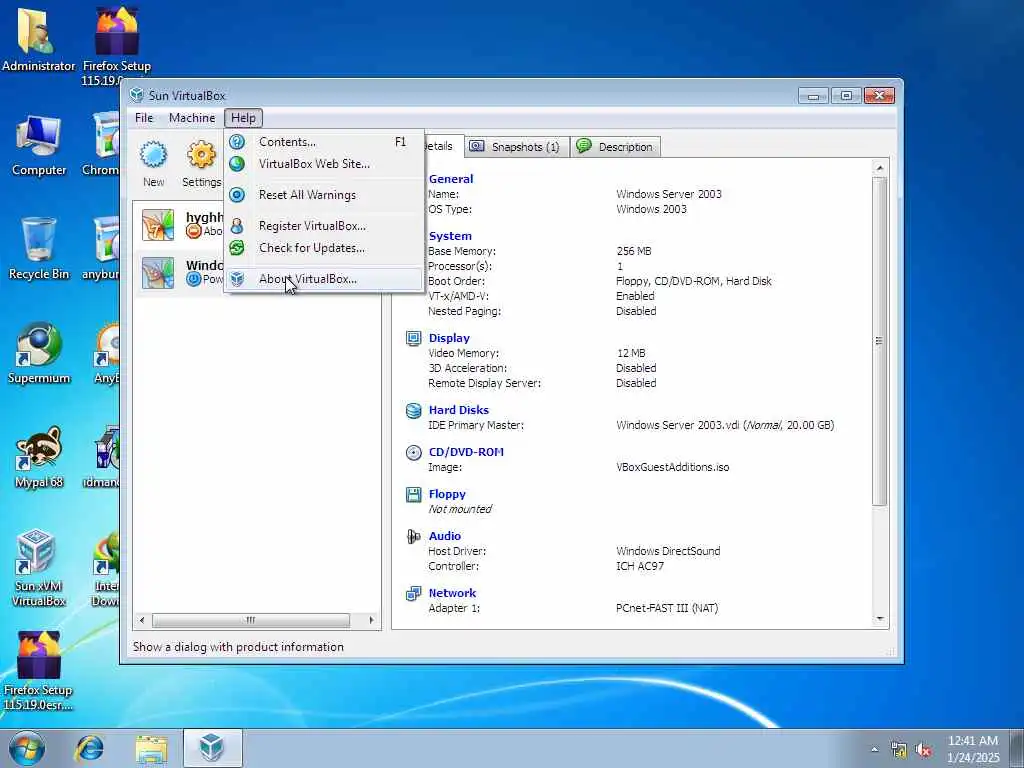Screen dimensions: 1024x768
Task: Click the Register VirtualBox person icon
Action: (237, 226)
